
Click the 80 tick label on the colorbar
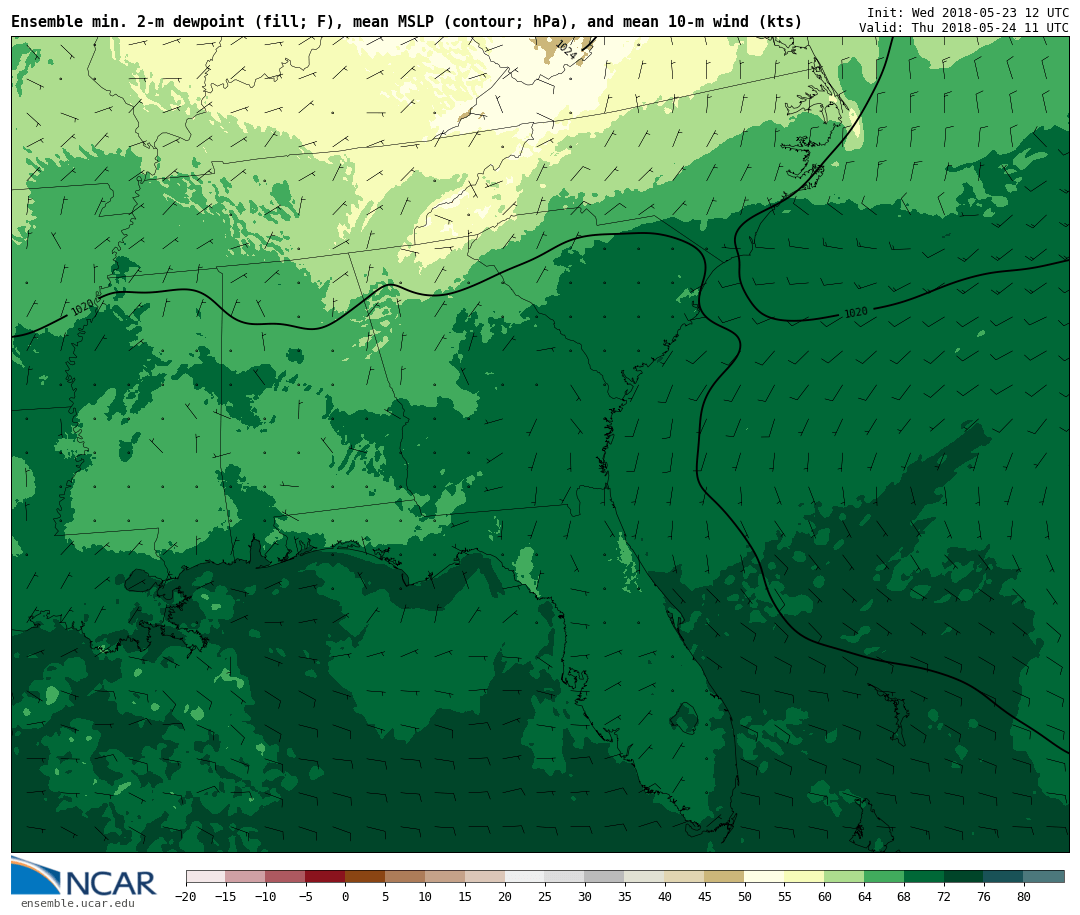(1025, 896)
